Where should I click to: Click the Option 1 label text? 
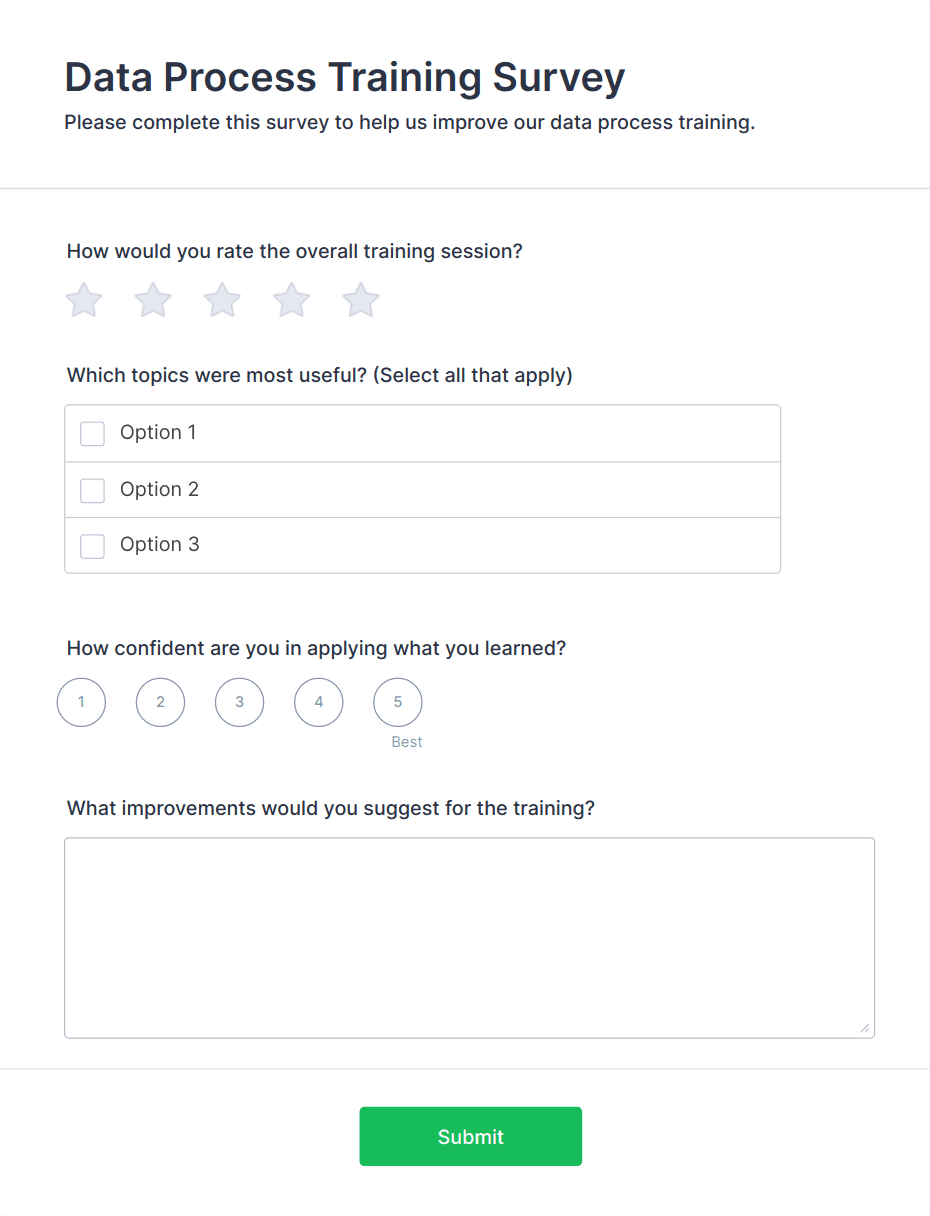click(158, 432)
